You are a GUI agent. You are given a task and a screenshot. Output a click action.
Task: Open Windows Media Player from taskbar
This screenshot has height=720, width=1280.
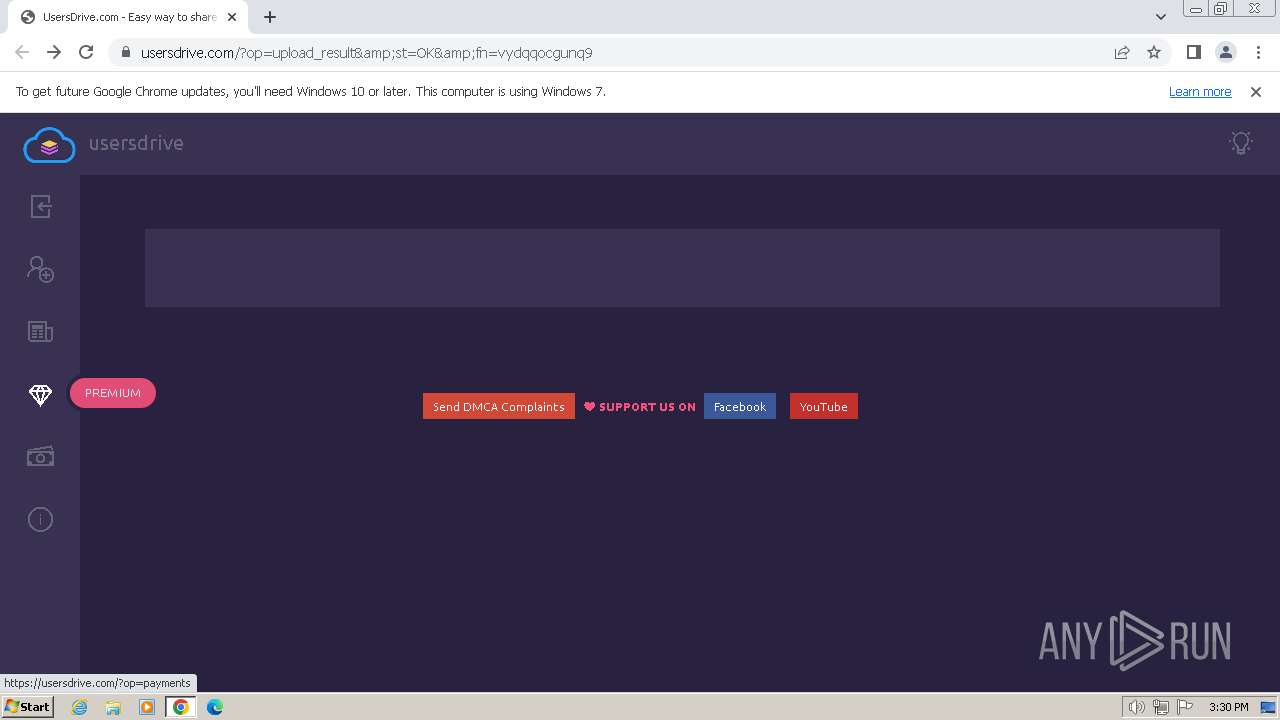point(147,707)
